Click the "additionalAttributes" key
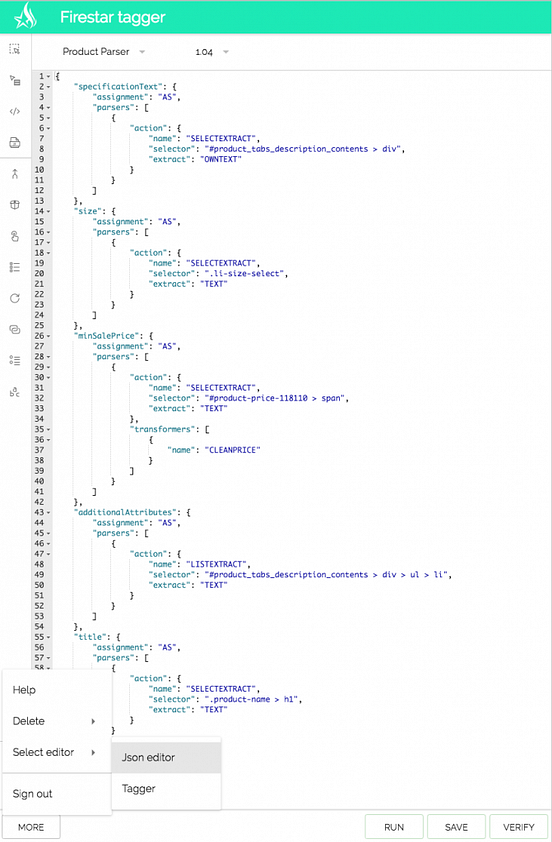 coord(128,512)
